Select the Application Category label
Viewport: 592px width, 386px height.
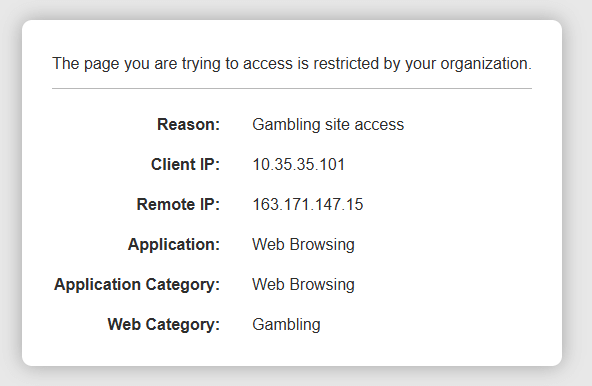[x=137, y=285]
